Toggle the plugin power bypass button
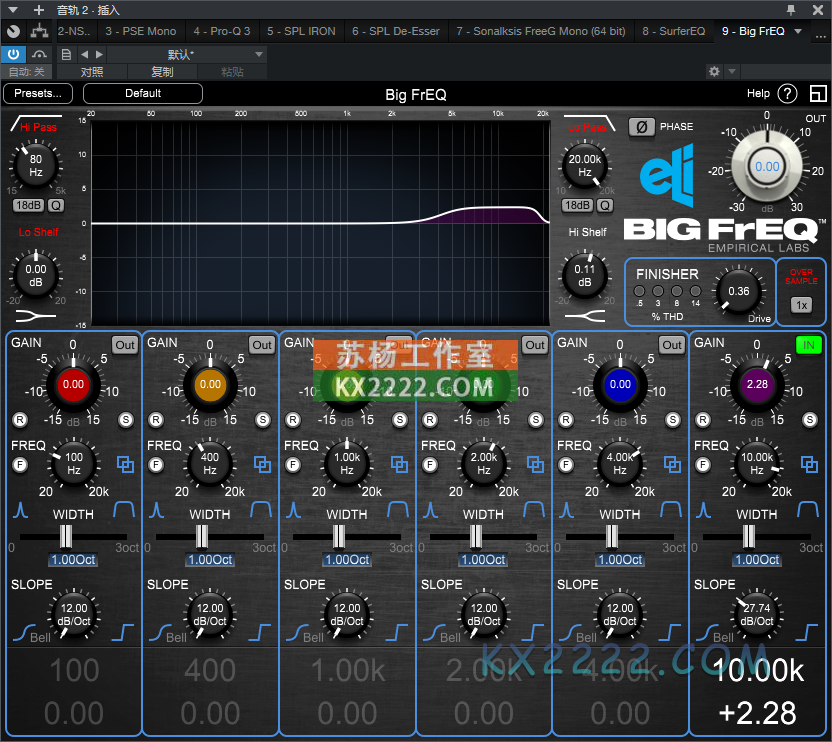The height and width of the screenshot is (742, 832). point(13,54)
